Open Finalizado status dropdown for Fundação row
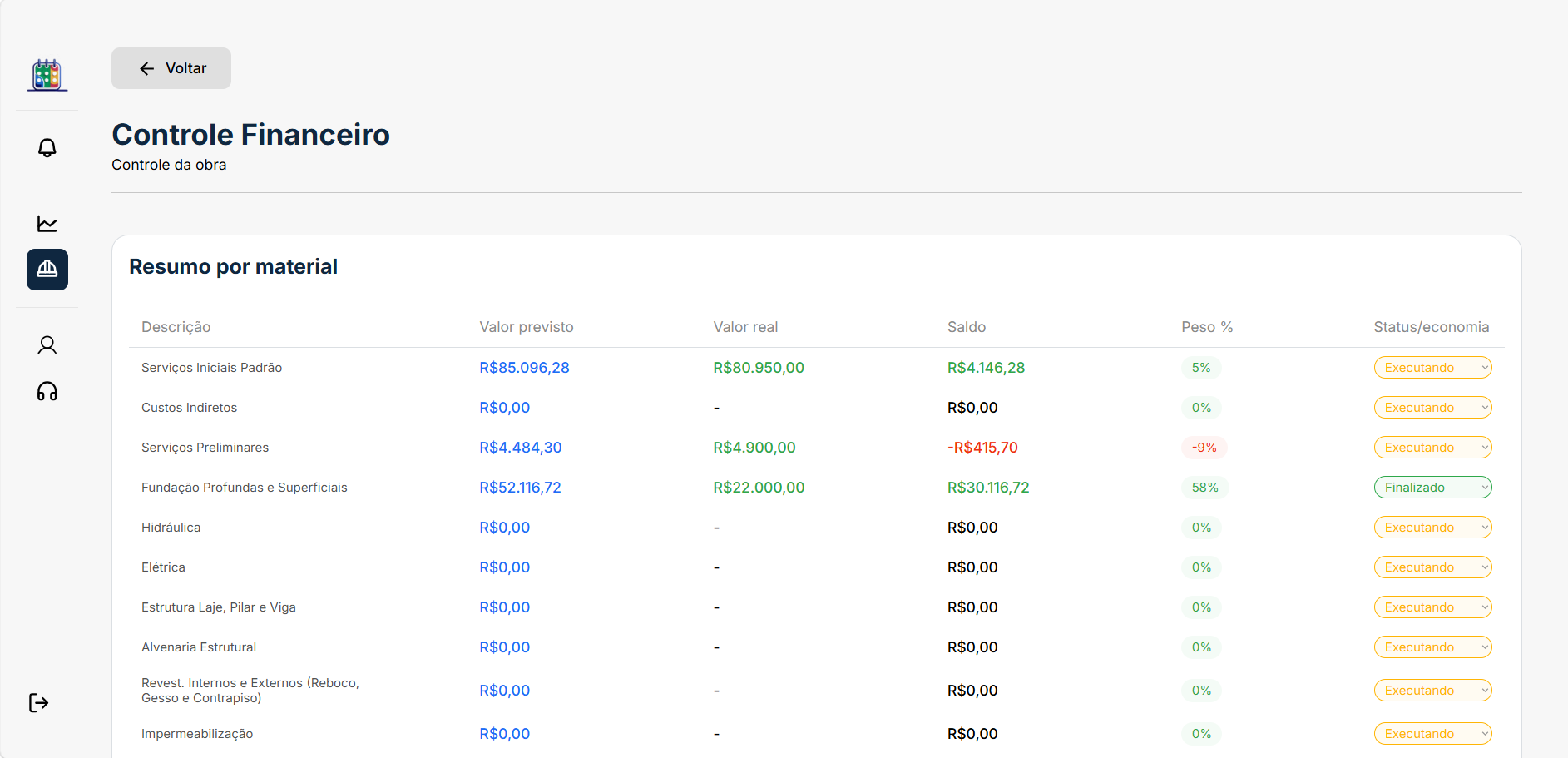This screenshot has width=1568, height=758. (1432, 488)
